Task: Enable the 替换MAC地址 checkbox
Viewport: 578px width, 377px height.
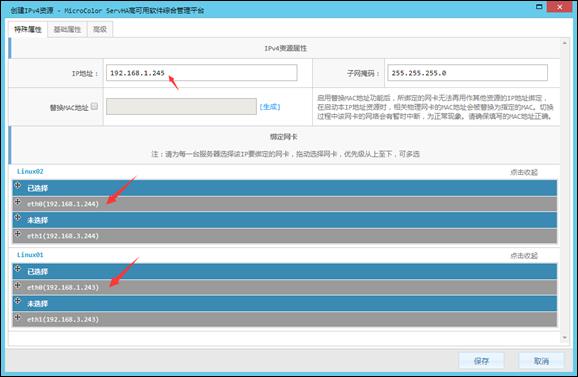Action: click(94, 107)
